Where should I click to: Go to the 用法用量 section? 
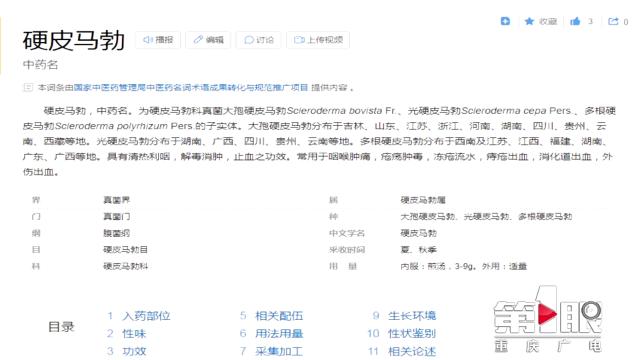pyautogui.click(x=279, y=333)
